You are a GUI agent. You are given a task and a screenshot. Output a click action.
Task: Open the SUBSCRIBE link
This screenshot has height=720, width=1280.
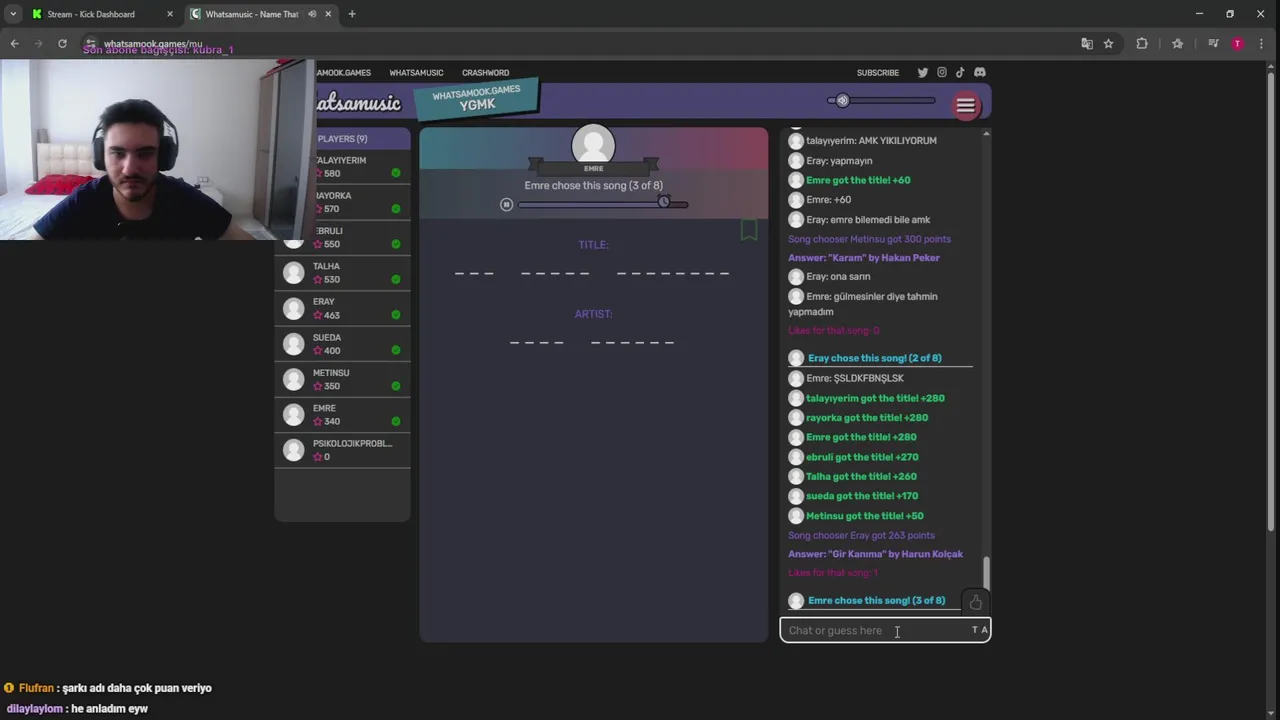coord(878,72)
